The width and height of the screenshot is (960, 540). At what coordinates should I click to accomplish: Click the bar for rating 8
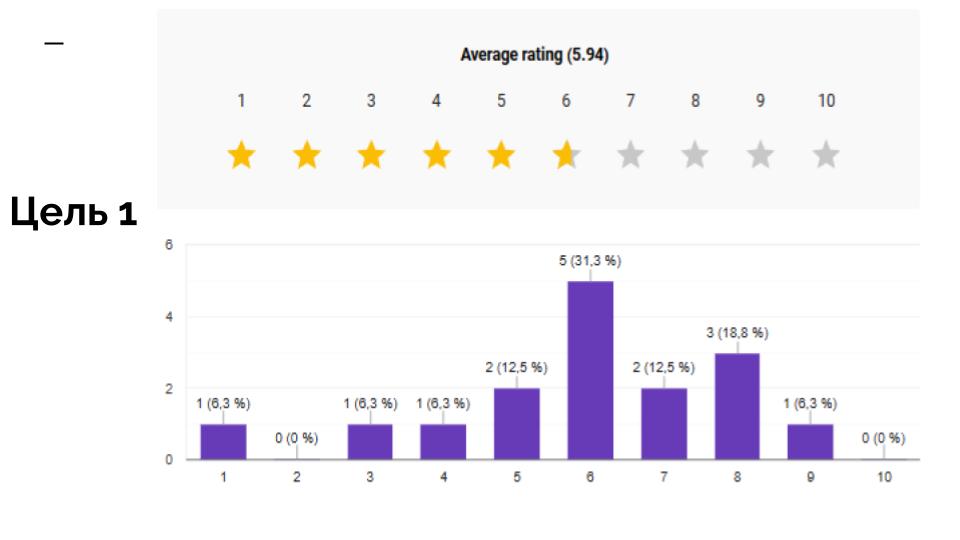click(x=737, y=406)
